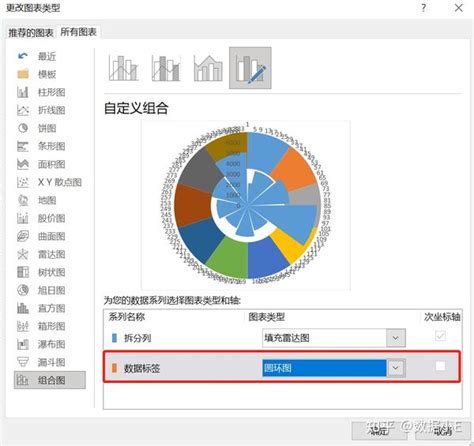Switch to the 所有图表 tab

[x=78, y=32]
